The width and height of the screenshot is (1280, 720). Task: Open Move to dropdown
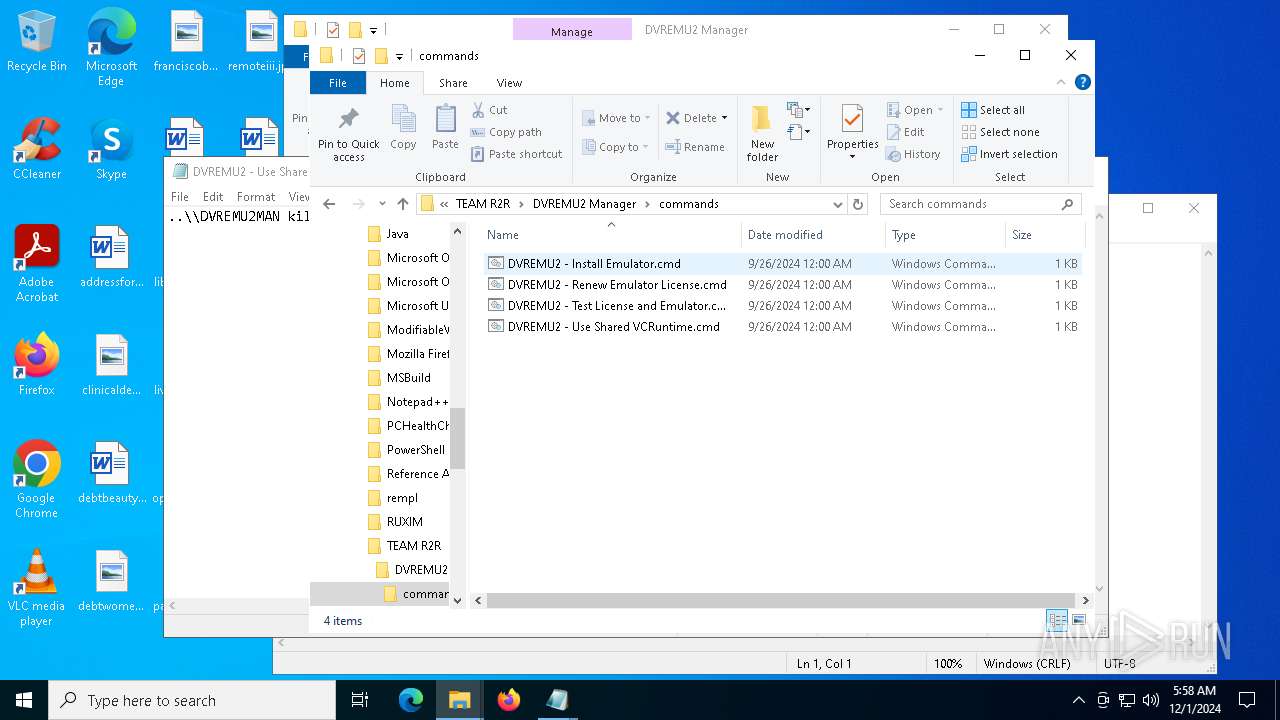coord(617,118)
